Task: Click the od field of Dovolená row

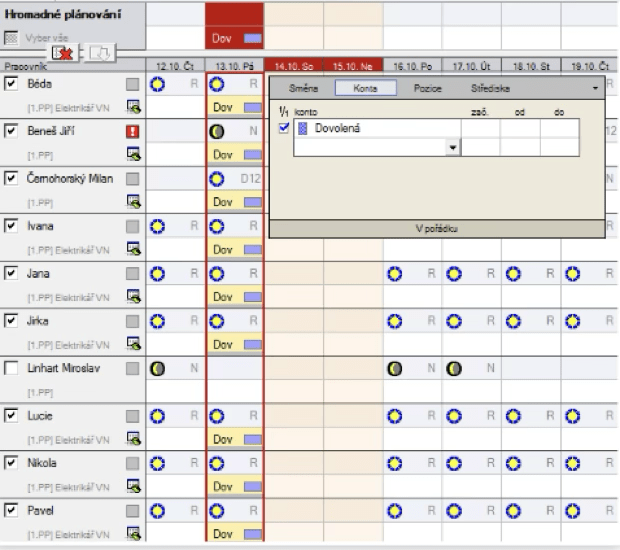Action: pos(520,128)
